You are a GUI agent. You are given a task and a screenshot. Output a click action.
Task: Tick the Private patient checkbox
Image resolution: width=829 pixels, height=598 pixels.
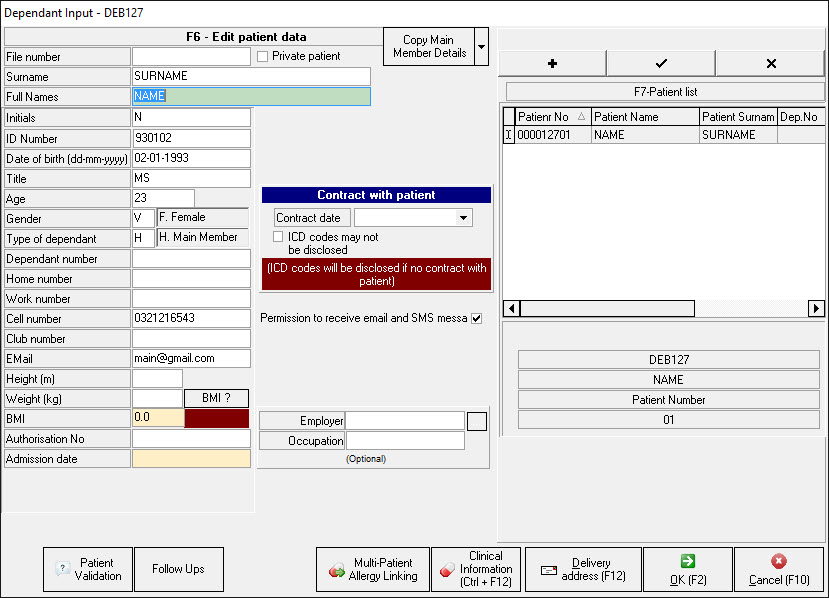click(x=262, y=57)
